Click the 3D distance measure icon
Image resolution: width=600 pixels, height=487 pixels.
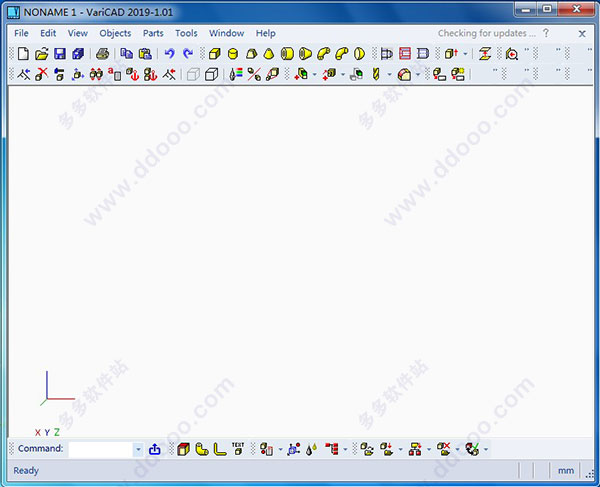tap(485, 54)
